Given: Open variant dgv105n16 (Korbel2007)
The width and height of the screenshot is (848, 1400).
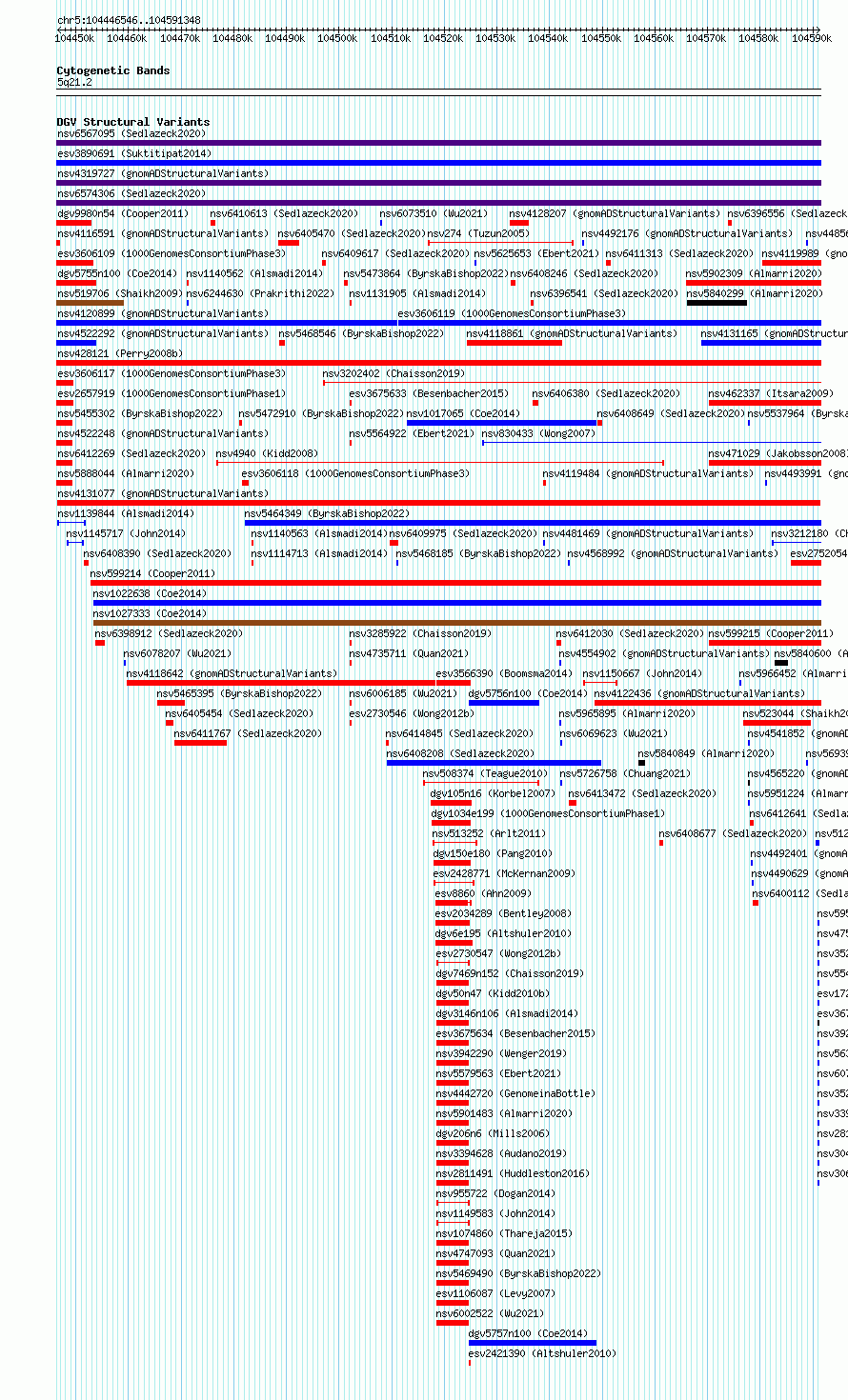Looking at the screenshot, I should coord(493,794).
